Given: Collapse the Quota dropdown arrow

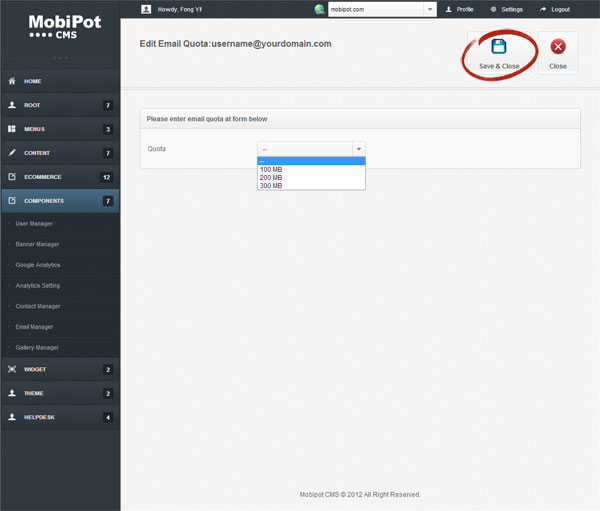Looking at the screenshot, I should [x=359, y=149].
